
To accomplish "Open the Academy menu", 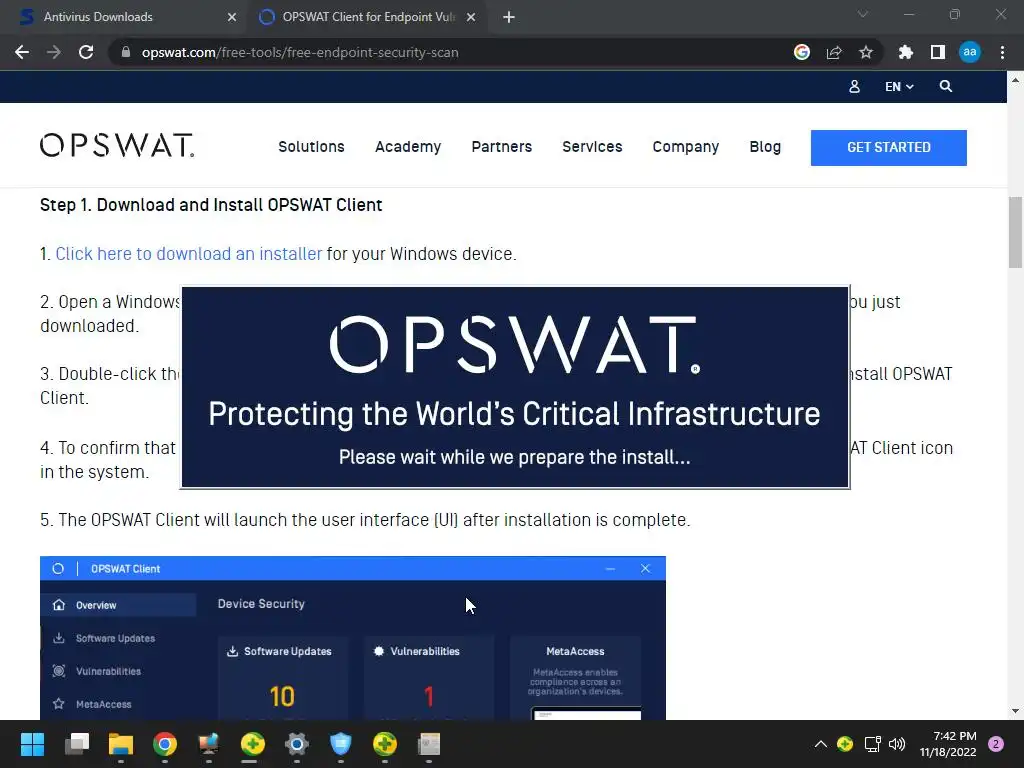I will pos(408,147).
